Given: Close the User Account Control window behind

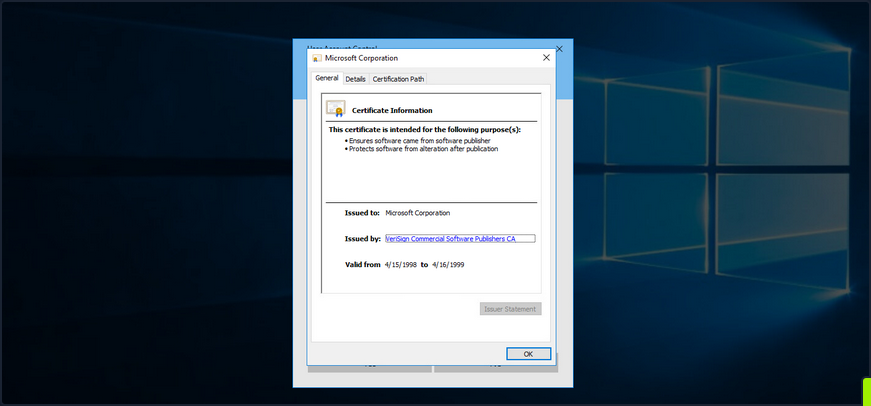Looking at the screenshot, I should pyautogui.click(x=559, y=49).
